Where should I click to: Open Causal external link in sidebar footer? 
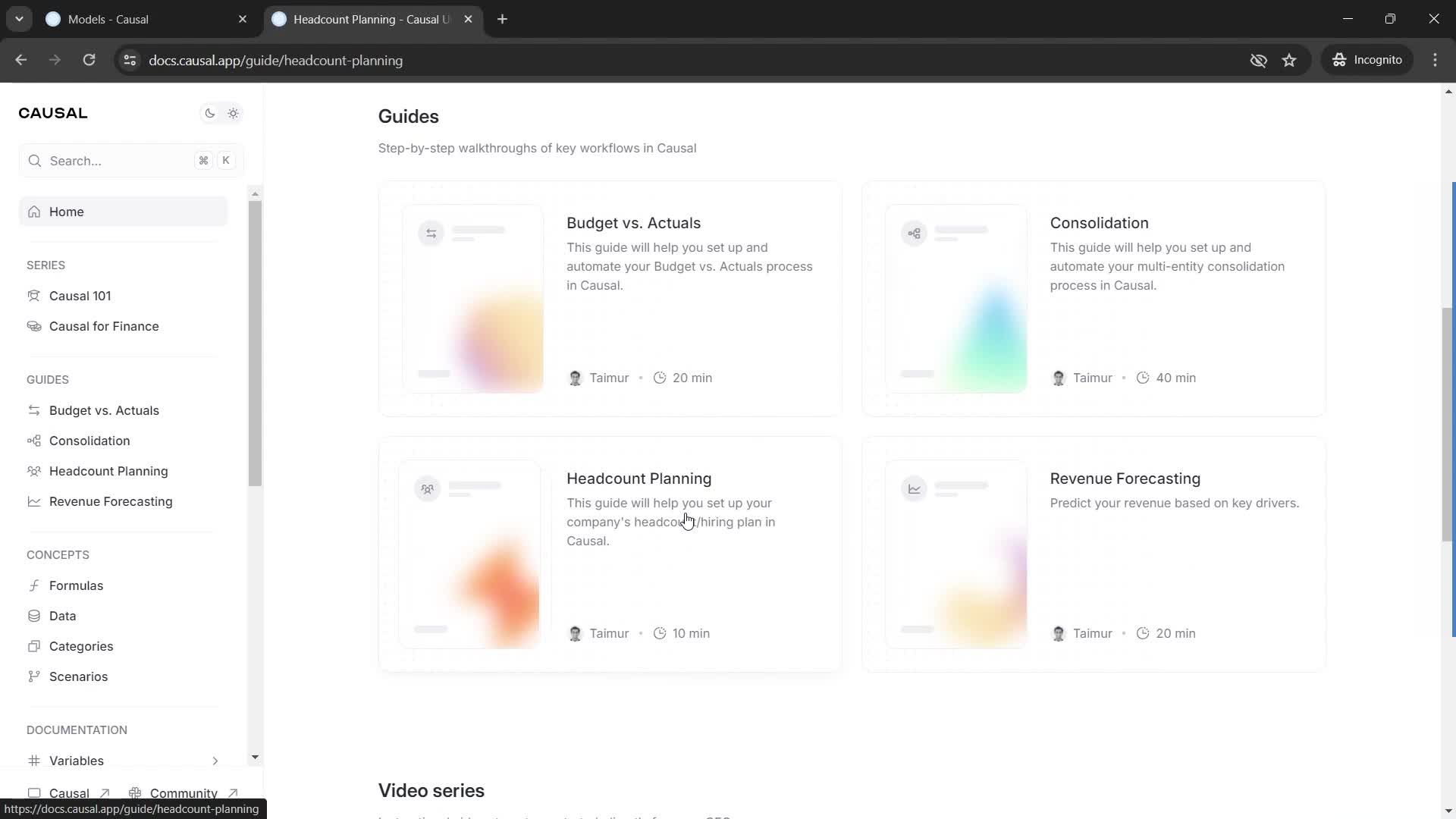click(68, 793)
